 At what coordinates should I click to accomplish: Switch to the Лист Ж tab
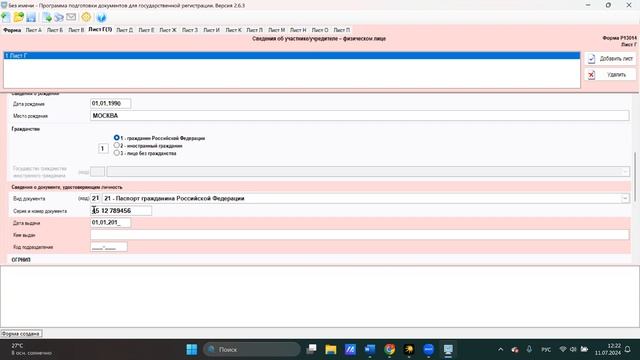(x=168, y=30)
